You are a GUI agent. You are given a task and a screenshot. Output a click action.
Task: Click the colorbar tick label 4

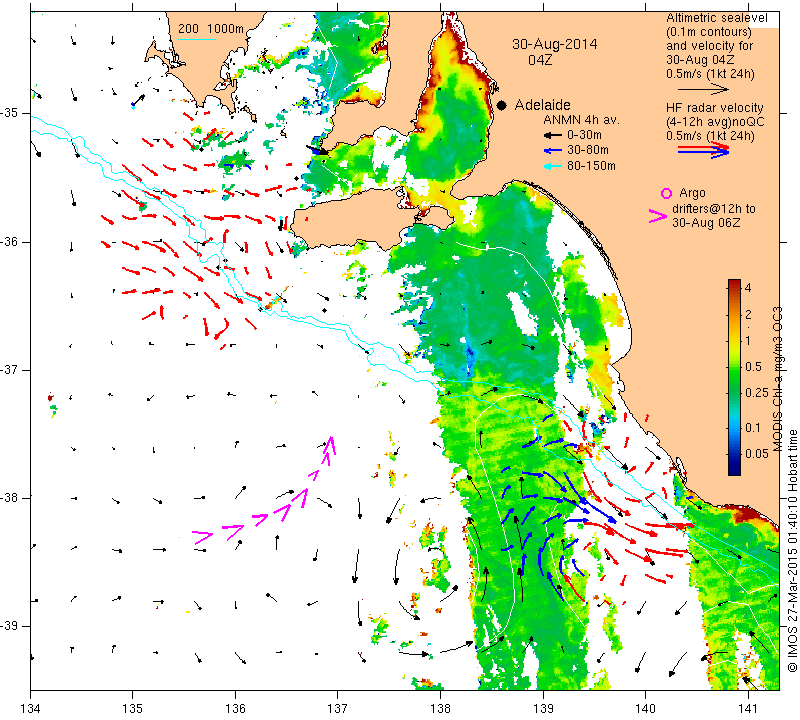pyautogui.click(x=748, y=287)
